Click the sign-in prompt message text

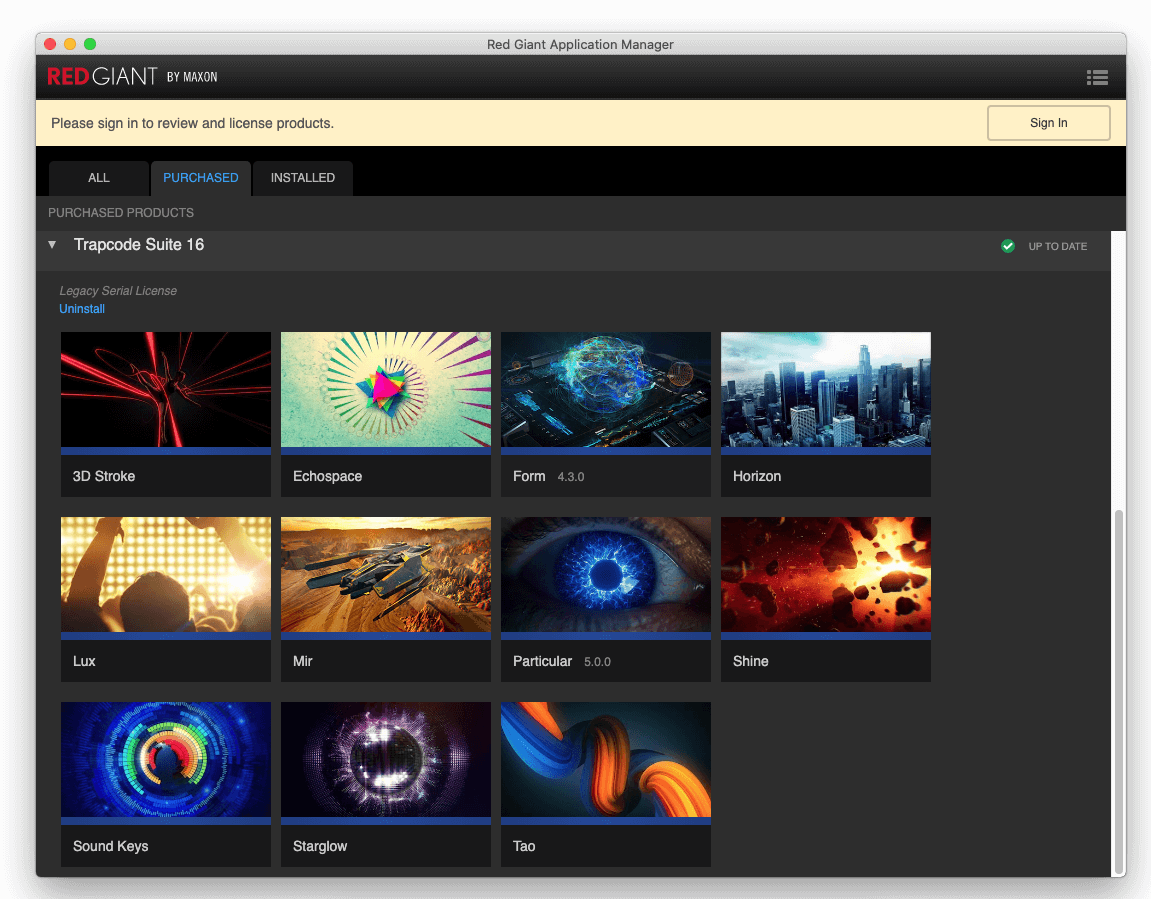[x=192, y=123]
